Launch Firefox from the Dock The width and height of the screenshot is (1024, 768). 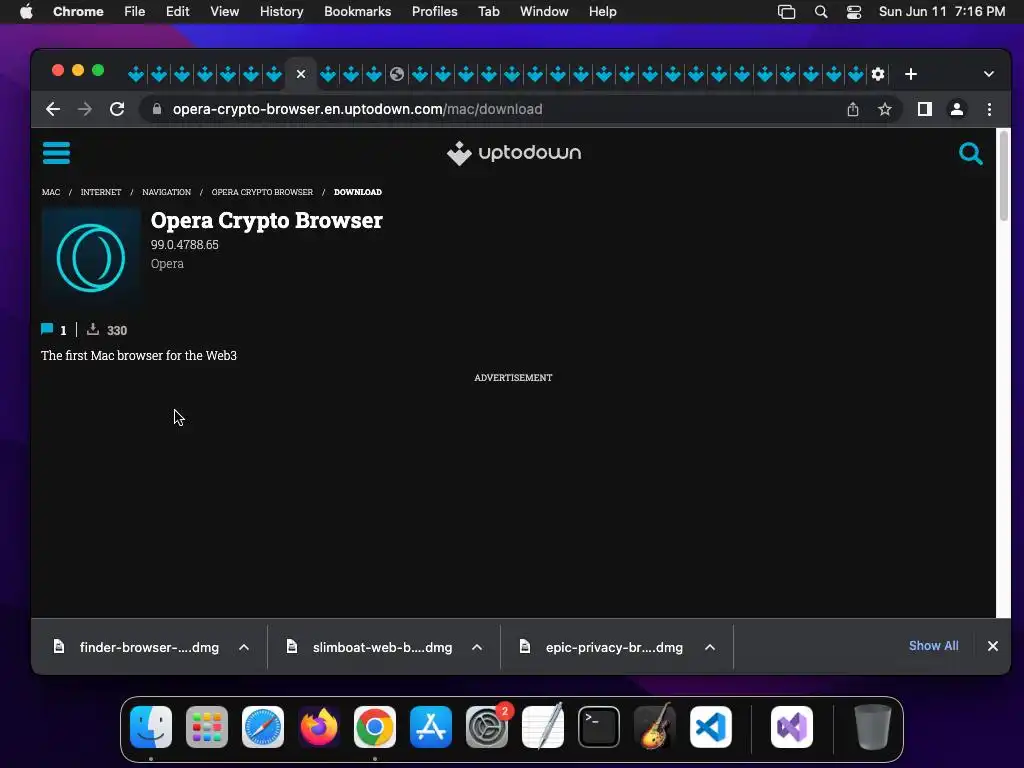(x=319, y=727)
